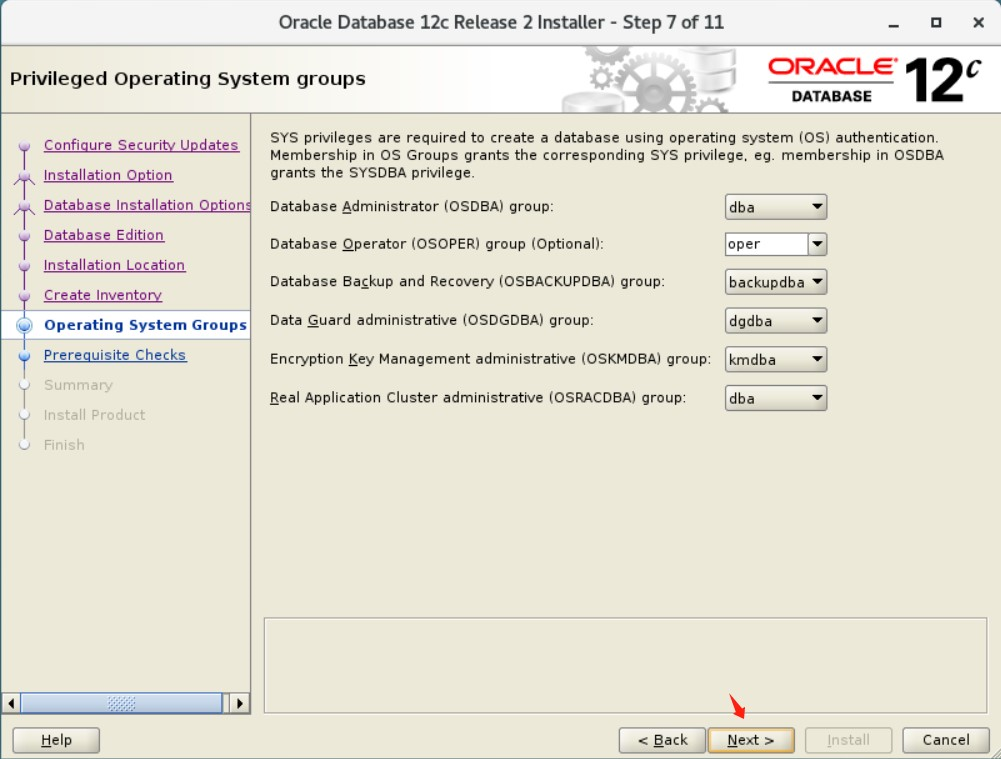Click the Help button
1001x759 pixels.
click(x=56, y=740)
